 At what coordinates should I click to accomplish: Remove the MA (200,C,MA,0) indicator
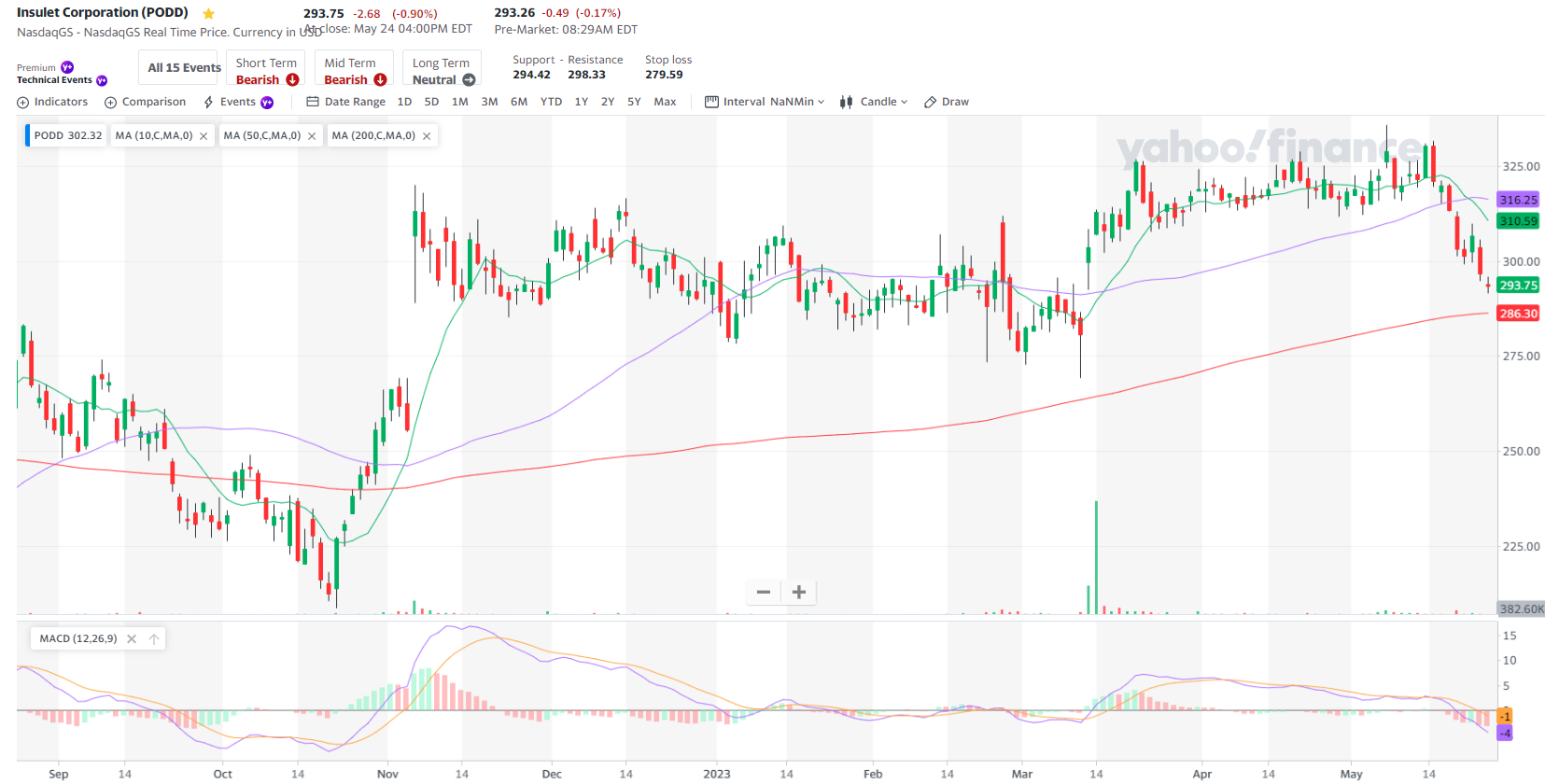[x=427, y=136]
